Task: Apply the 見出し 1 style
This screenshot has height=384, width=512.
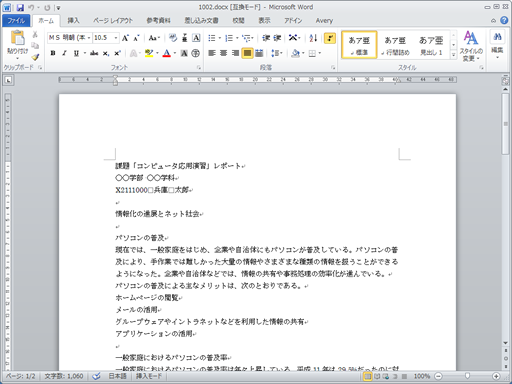Action: (x=431, y=45)
